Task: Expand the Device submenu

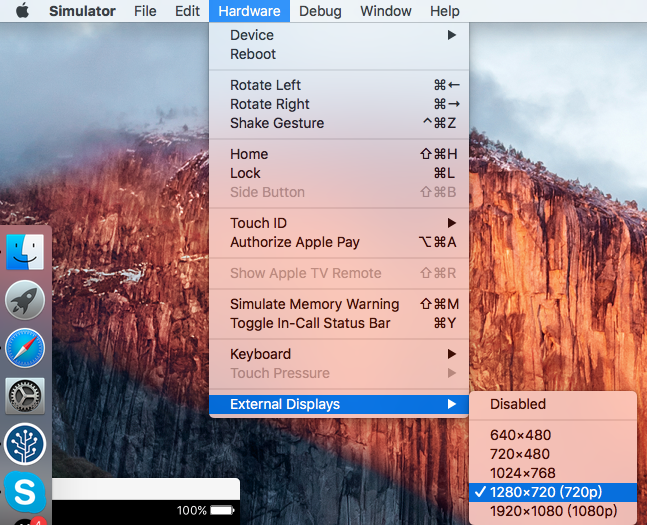Action: click(339, 35)
